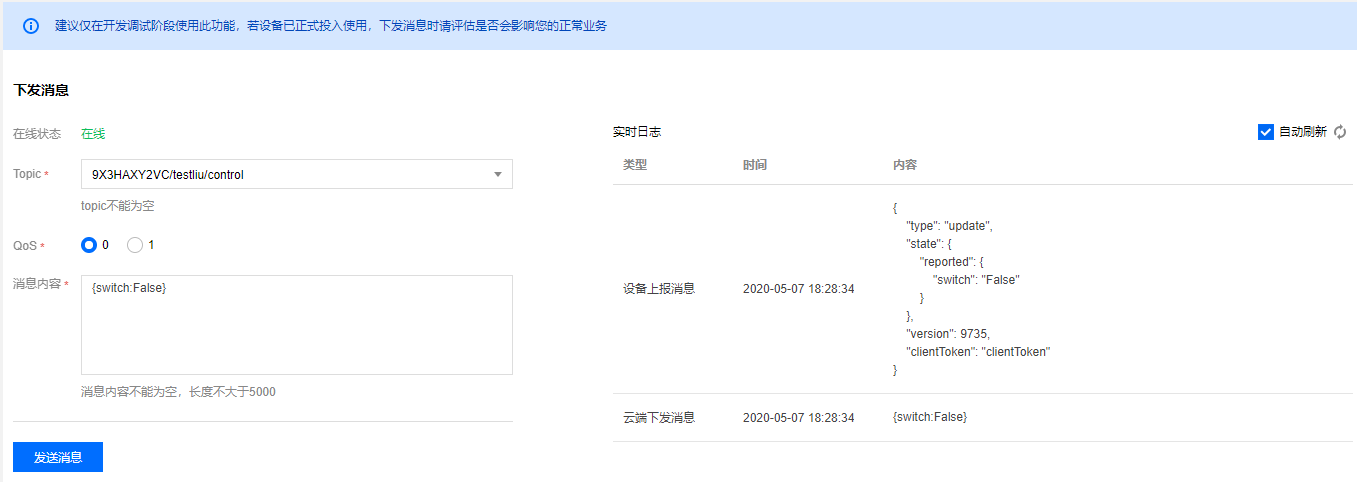Click the 类型 column header
This screenshot has width=1357, height=482.
(x=635, y=165)
